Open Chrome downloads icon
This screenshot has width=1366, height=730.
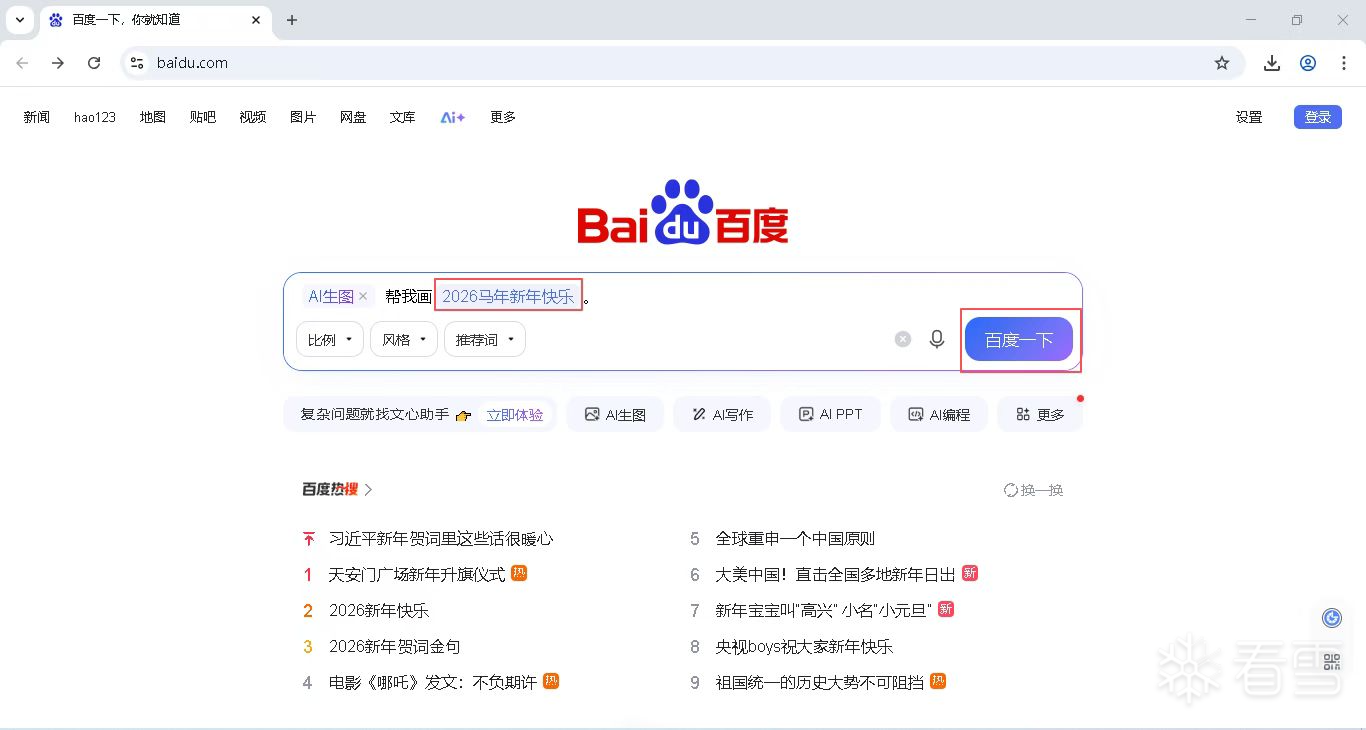1272,63
